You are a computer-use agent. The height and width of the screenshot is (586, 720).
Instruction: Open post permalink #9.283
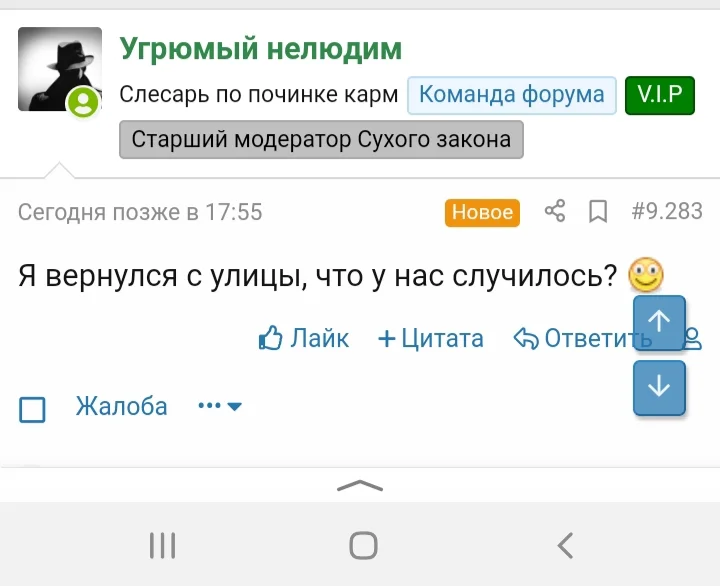[667, 211]
